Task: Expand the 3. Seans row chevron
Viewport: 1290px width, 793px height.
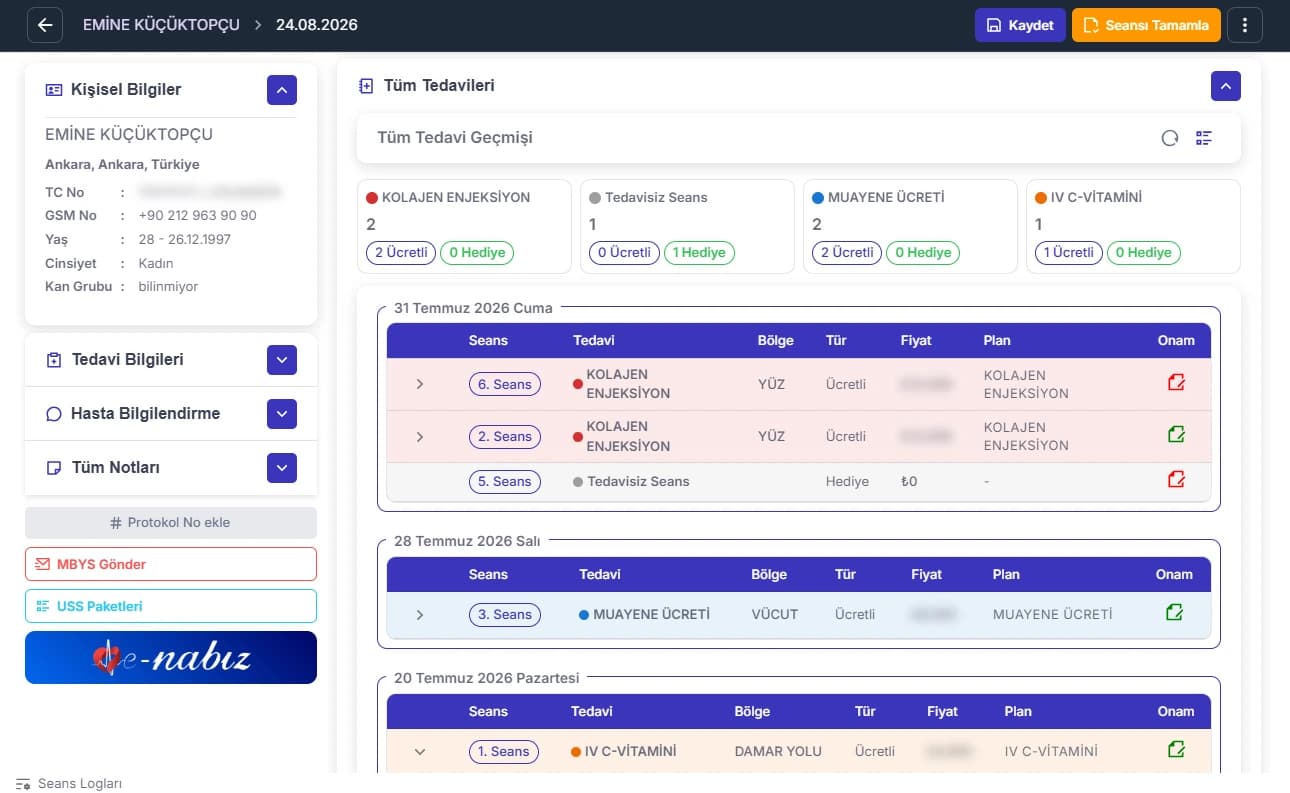Action: (420, 615)
